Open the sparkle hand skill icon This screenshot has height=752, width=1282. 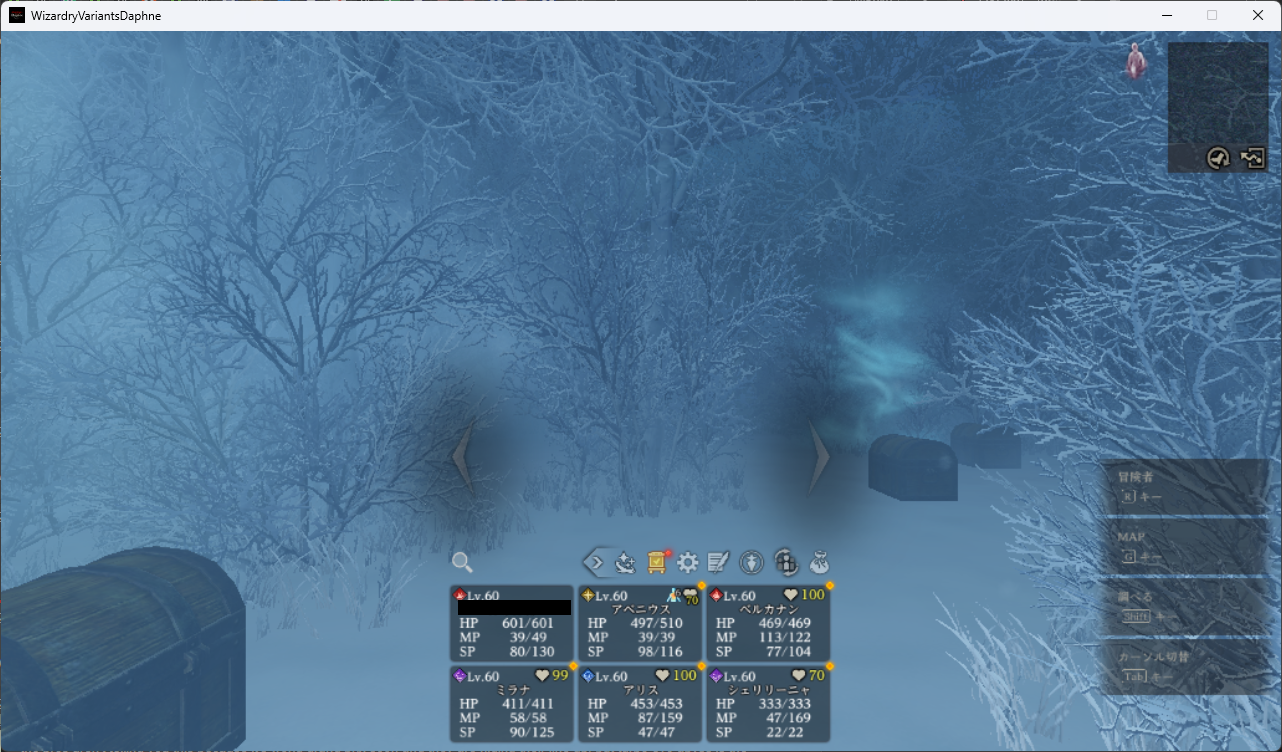[x=626, y=562]
